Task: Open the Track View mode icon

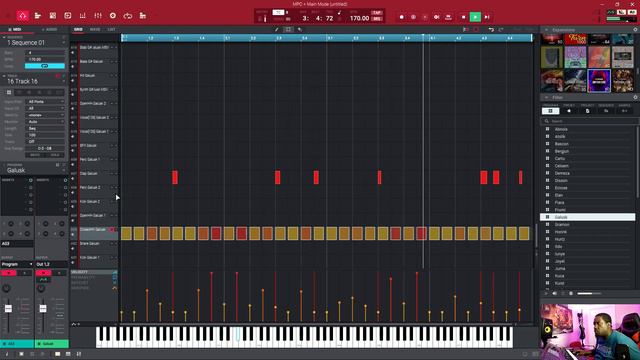Action: [x=38, y=16]
